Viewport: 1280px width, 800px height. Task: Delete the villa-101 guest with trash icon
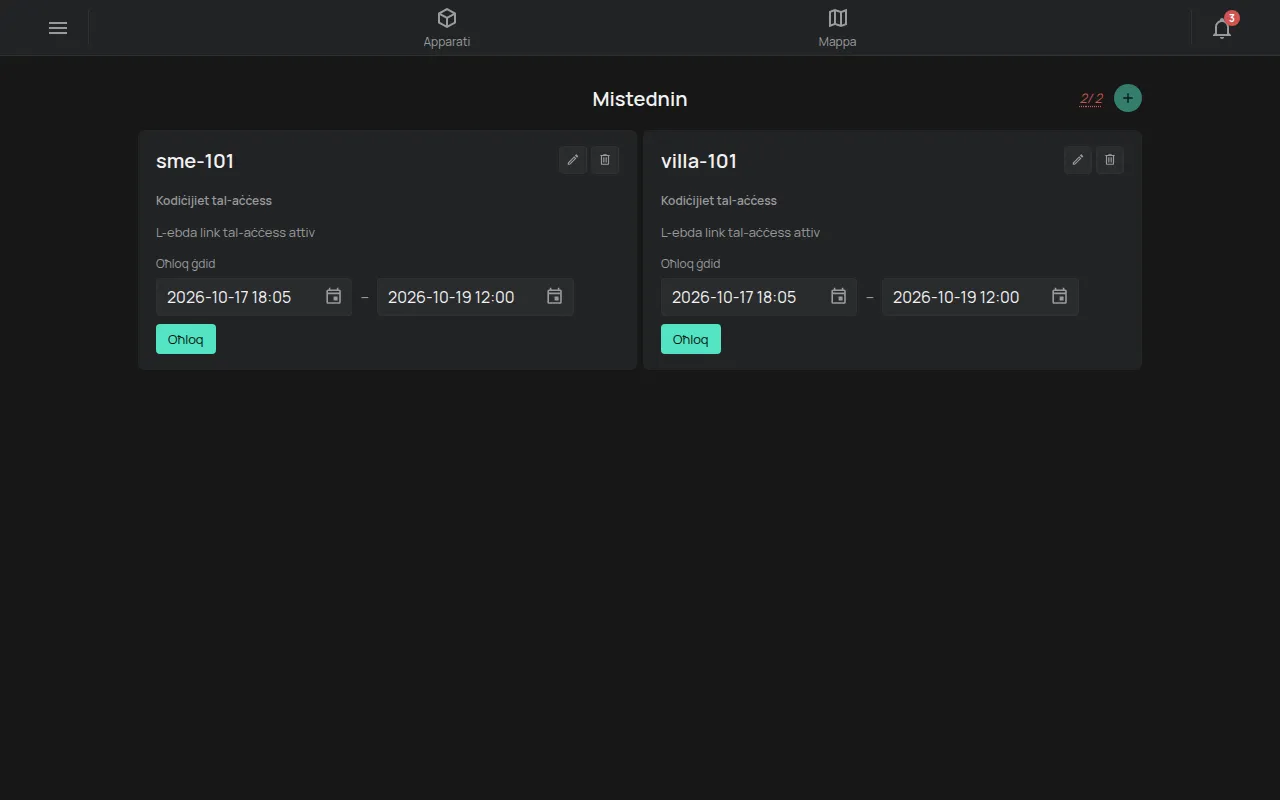(x=1110, y=160)
